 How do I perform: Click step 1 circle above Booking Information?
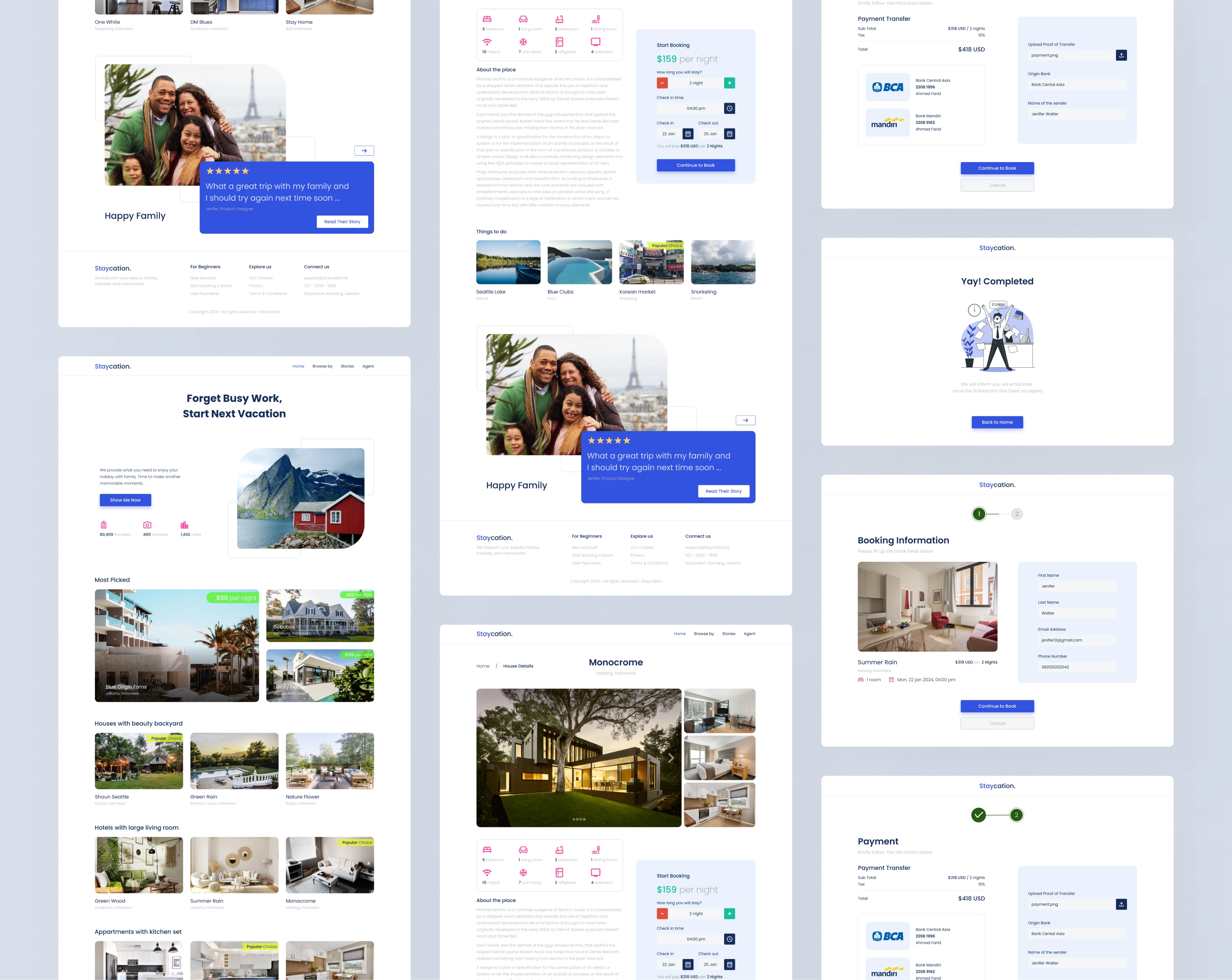click(979, 514)
